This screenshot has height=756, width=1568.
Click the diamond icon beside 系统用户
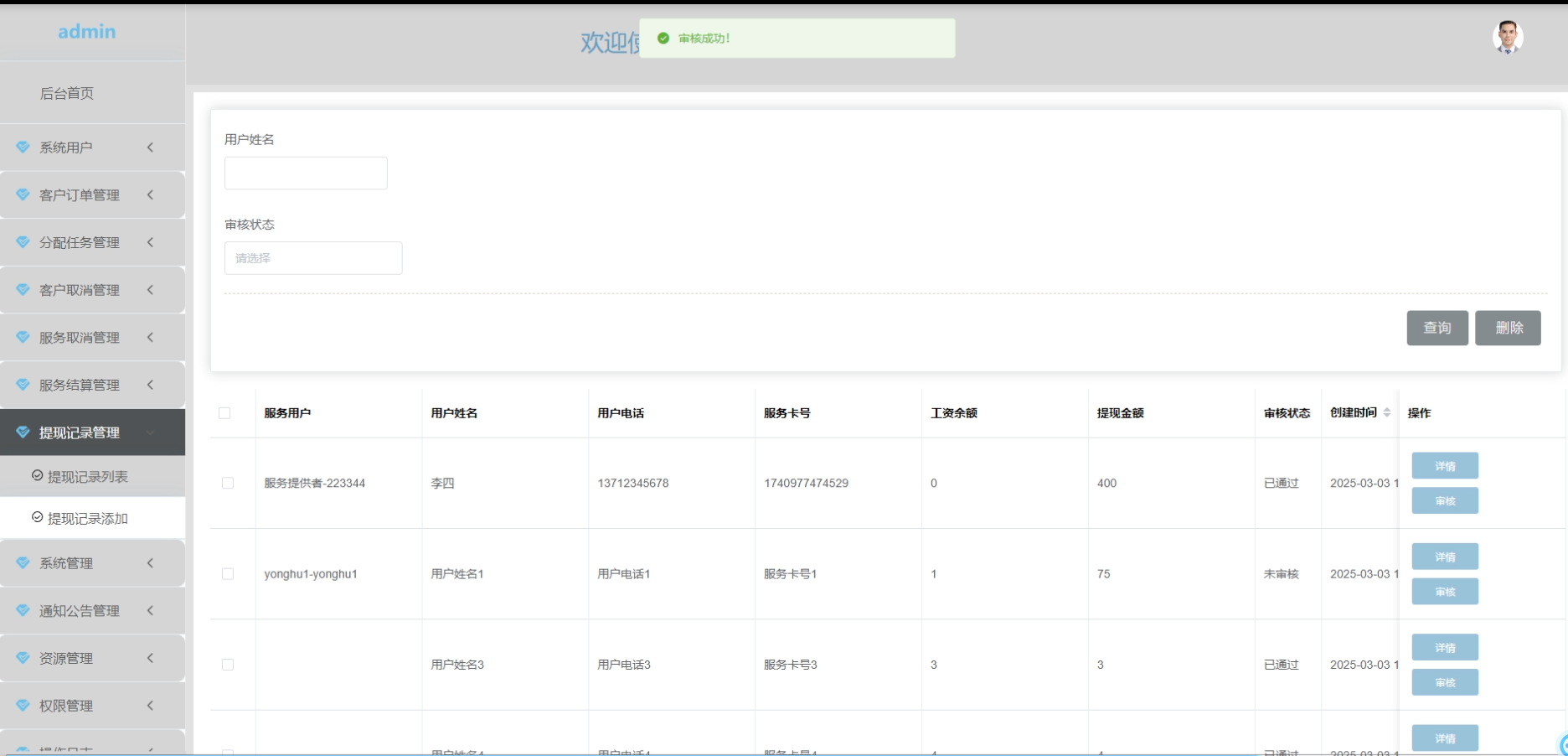click(23, 147)
